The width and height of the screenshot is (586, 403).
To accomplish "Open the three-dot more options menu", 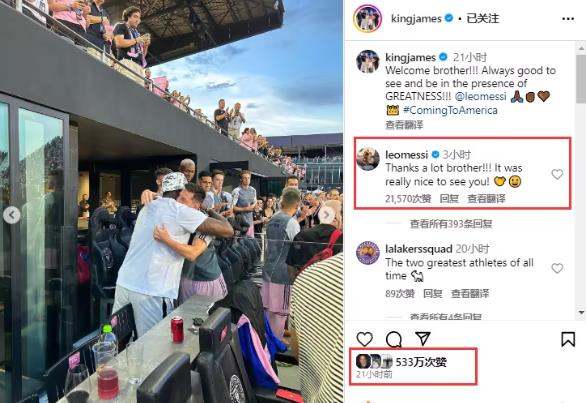I will point(568,19).
